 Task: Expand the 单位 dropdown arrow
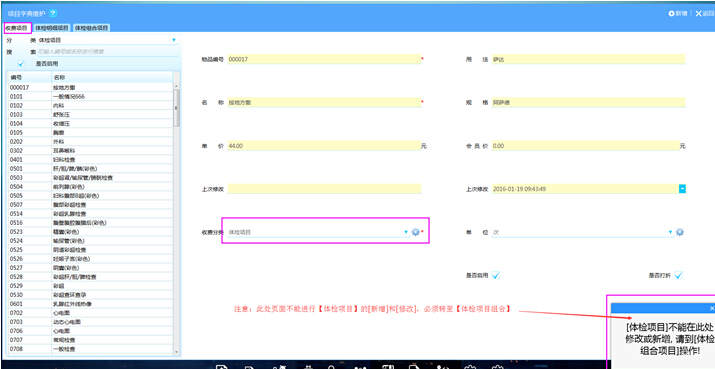click(670, 232)
